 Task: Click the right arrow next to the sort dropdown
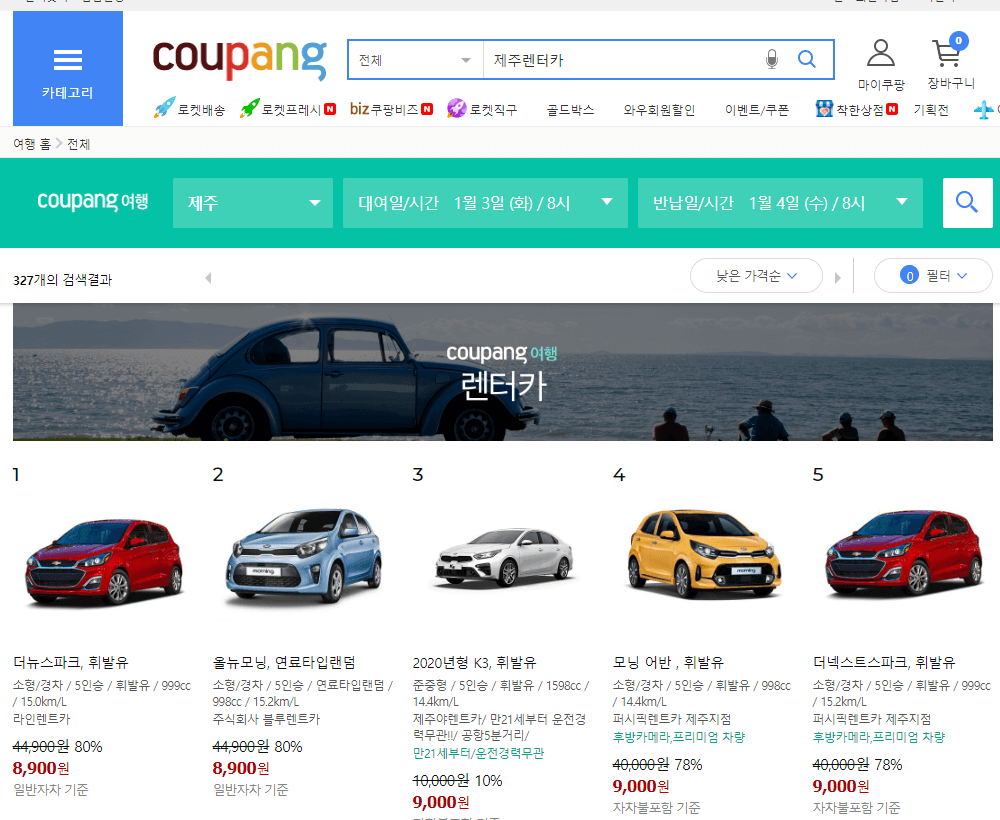point(837,278)
